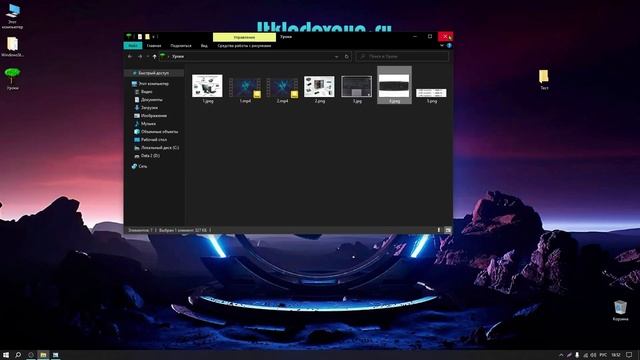Click the New folder quick access icon
The width and height of the screenshot is (640, 360).
tap(147, 37)
